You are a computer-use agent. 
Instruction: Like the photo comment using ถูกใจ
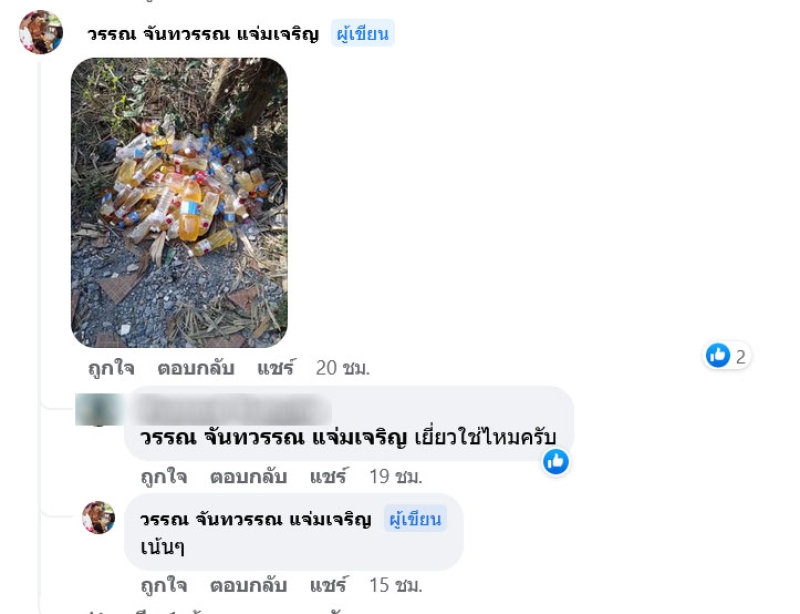[x=111, y=368]
